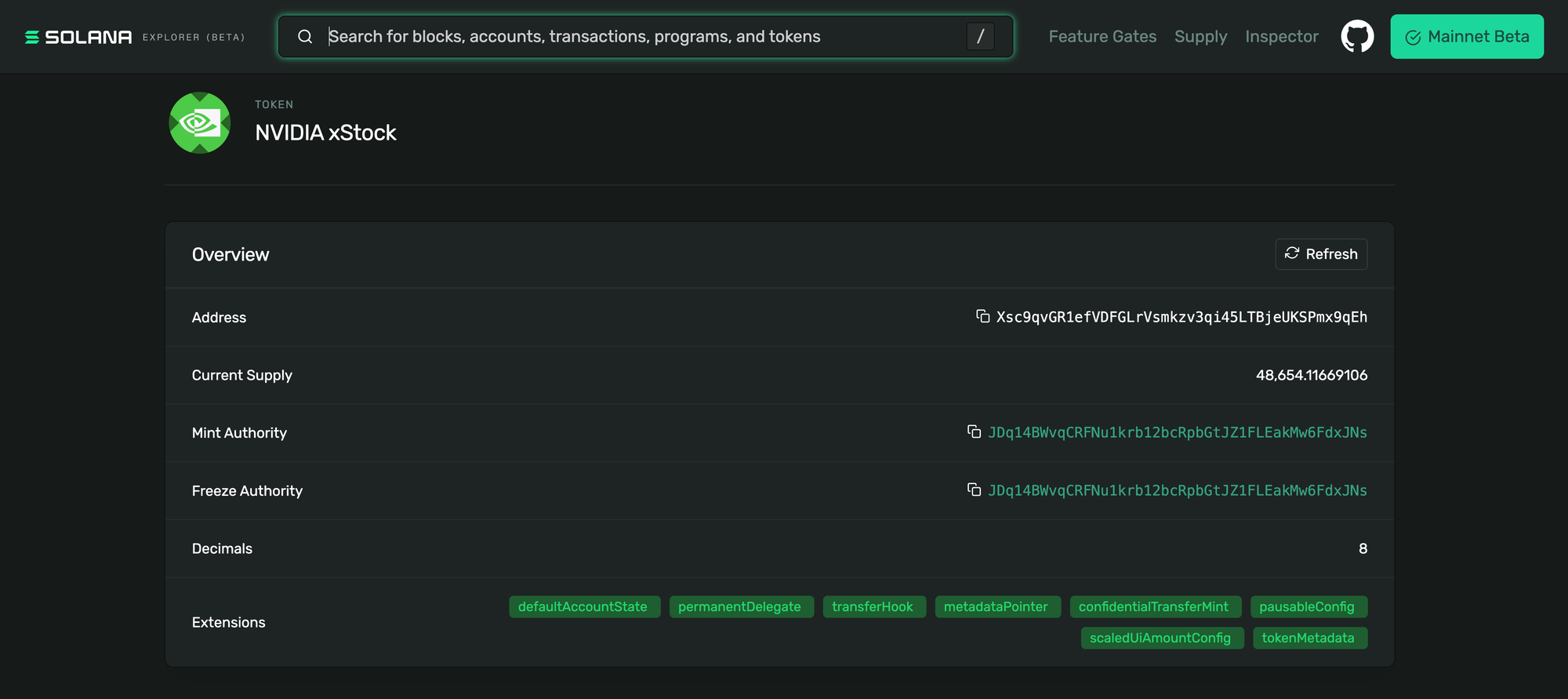Click the transferHook extension badge
The image size is (1568, 699).
873,606
